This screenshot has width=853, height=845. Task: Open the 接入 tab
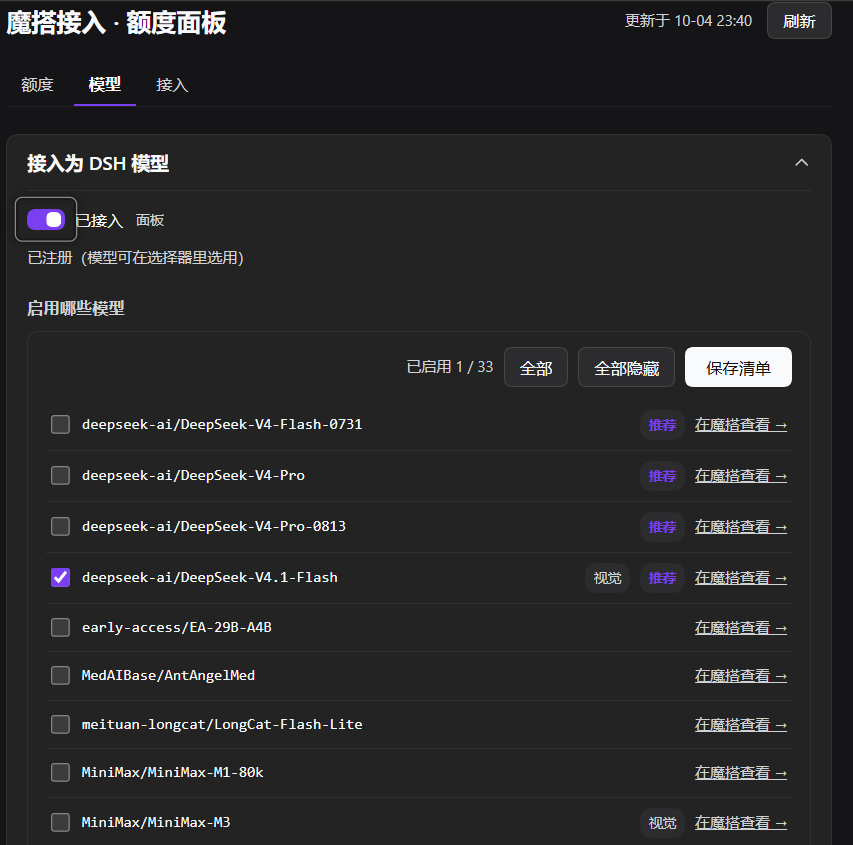pos(172,85)
